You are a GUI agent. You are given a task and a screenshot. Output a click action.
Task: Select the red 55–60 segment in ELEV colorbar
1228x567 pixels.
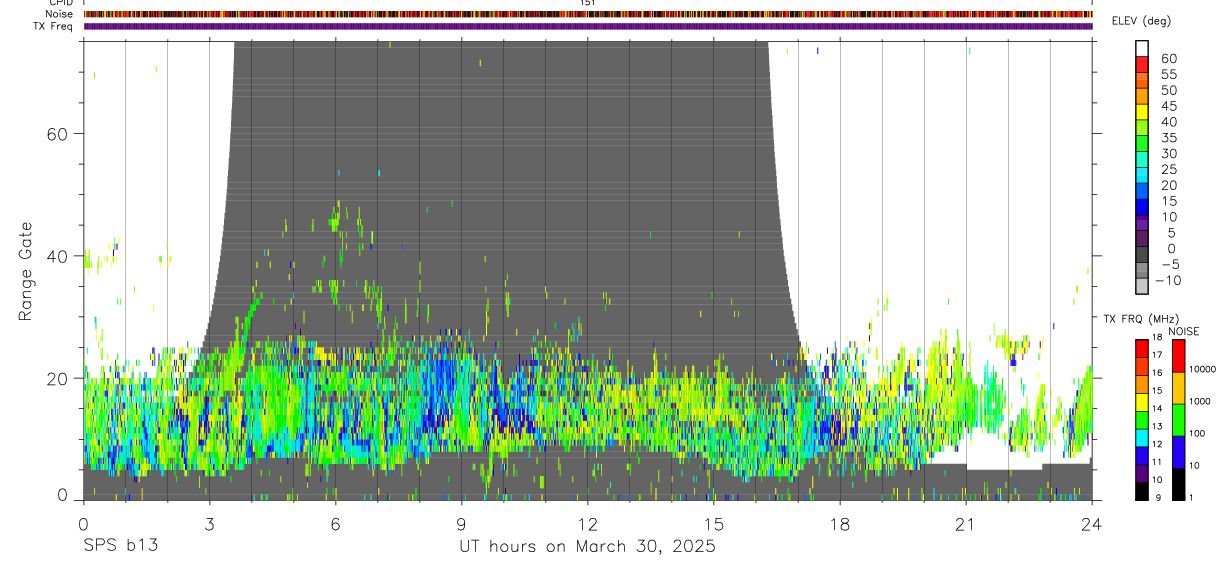1142,64
